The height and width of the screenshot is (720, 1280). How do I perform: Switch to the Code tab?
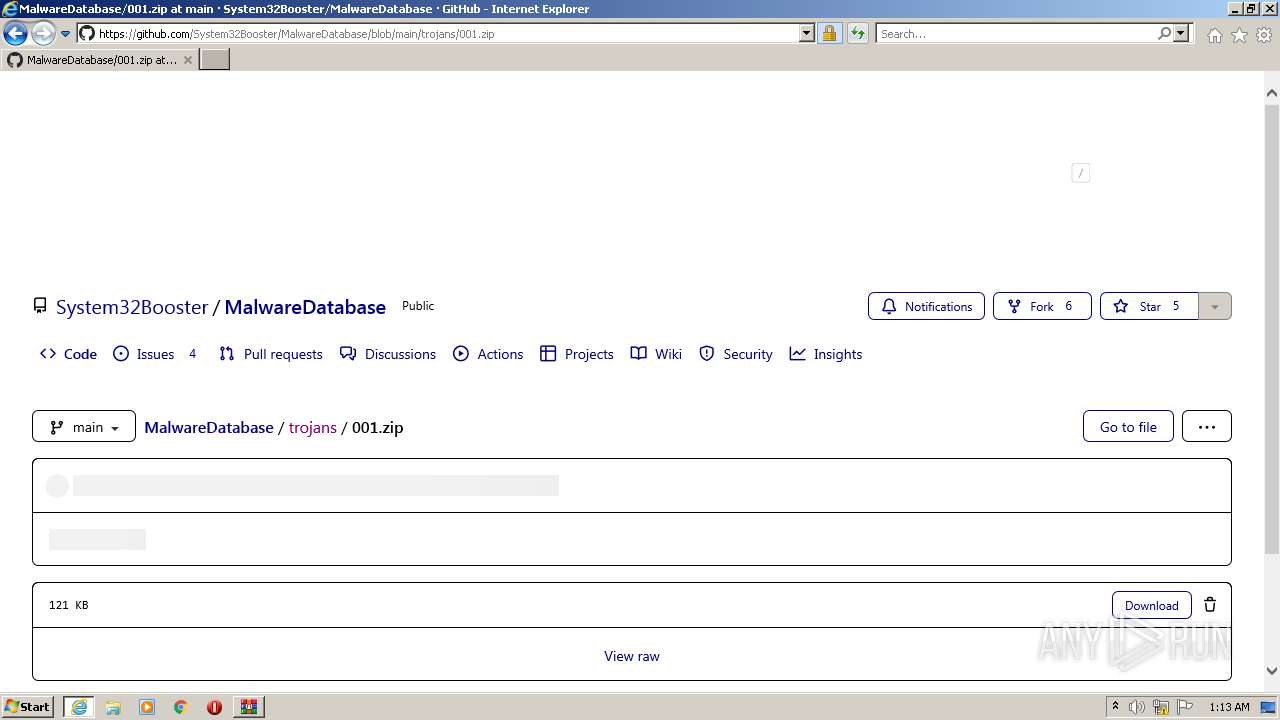pyautogui.click(x=68, y=354)
